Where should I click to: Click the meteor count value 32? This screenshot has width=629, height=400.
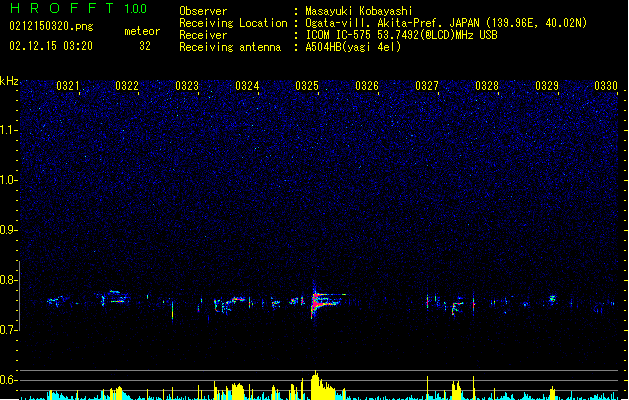145,46
